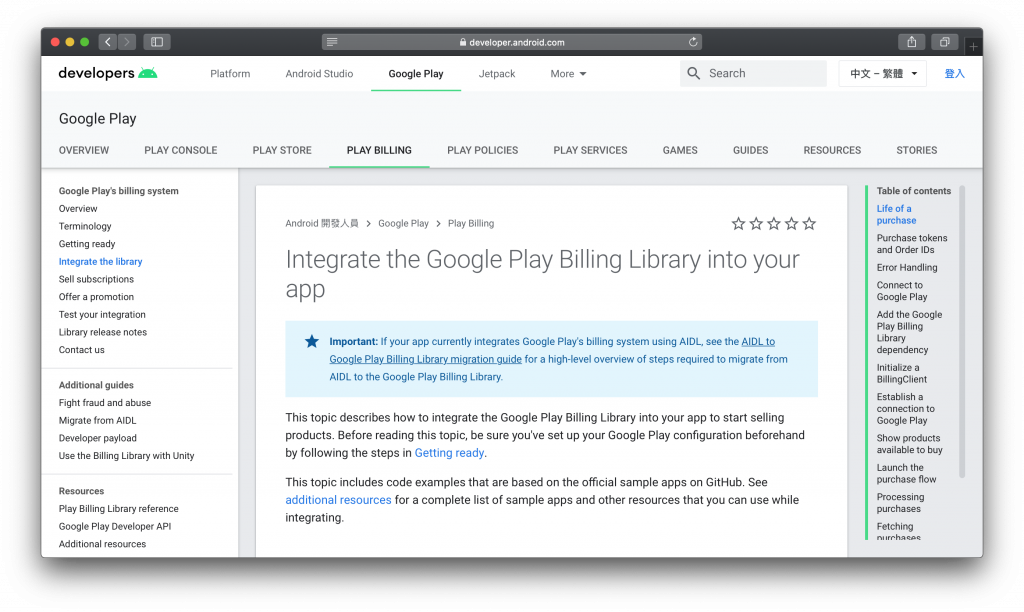Open Google Play Developer API link

[114, 526]
